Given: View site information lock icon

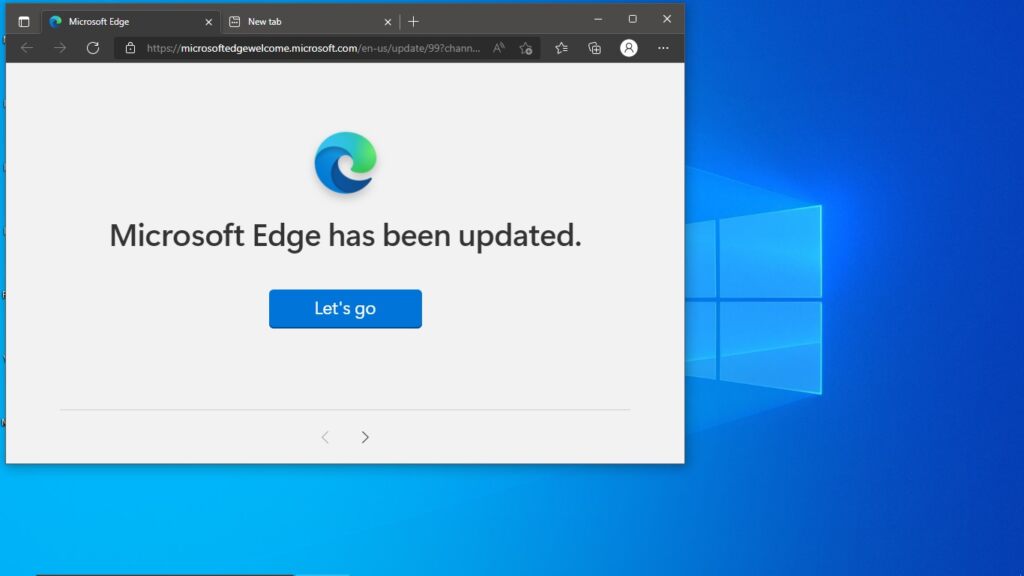Looking at the screenshot, I should [131, 48].
